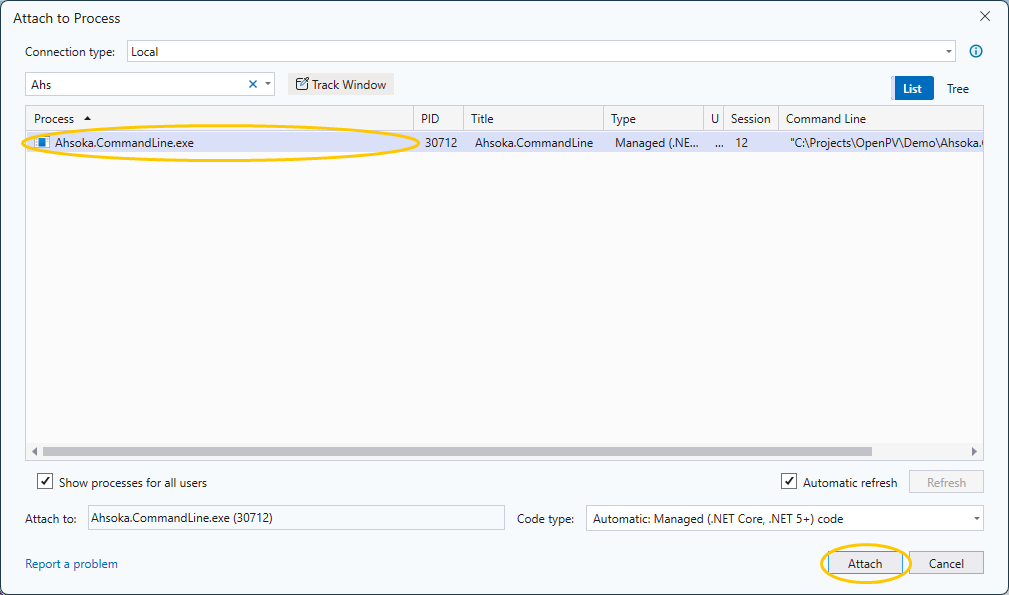Viewport: 1009px width, 595px height.
Task: Click the Track Window button
Action: pos(340,84)
